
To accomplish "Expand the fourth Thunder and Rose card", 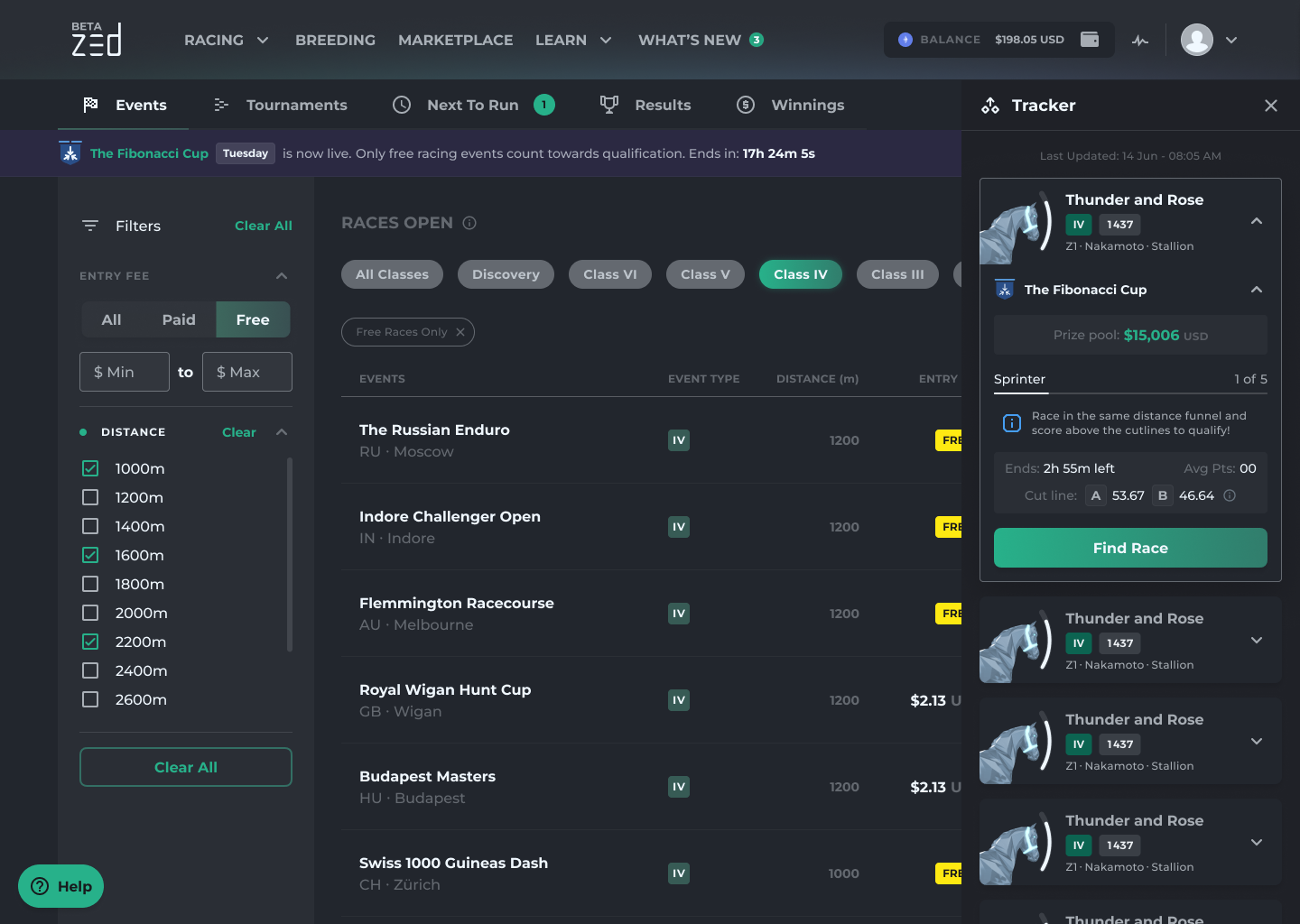I will pos(1257,842).
